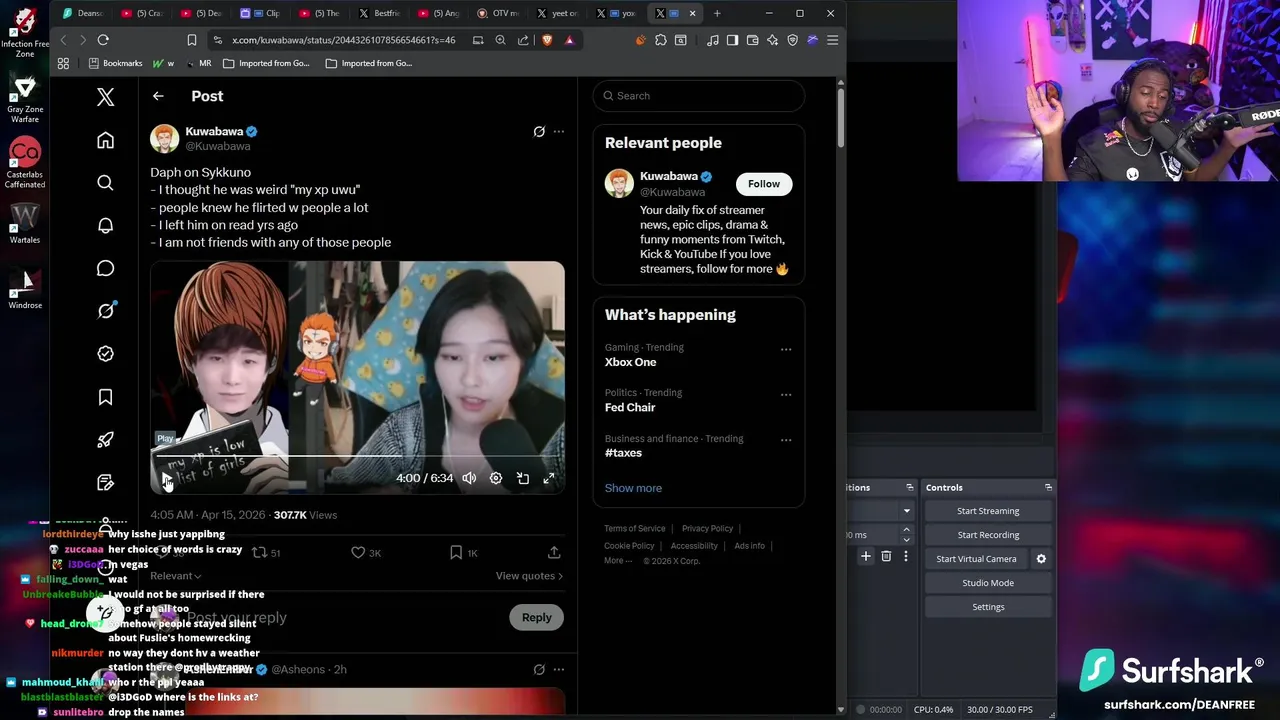Click Show more under What's happening

pyautogui.click(x=633, y=488)
